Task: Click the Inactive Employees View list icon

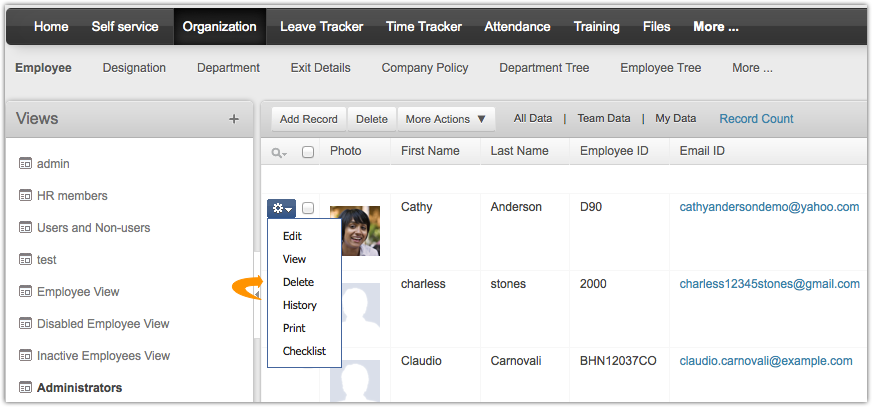Action: (25, 355)
